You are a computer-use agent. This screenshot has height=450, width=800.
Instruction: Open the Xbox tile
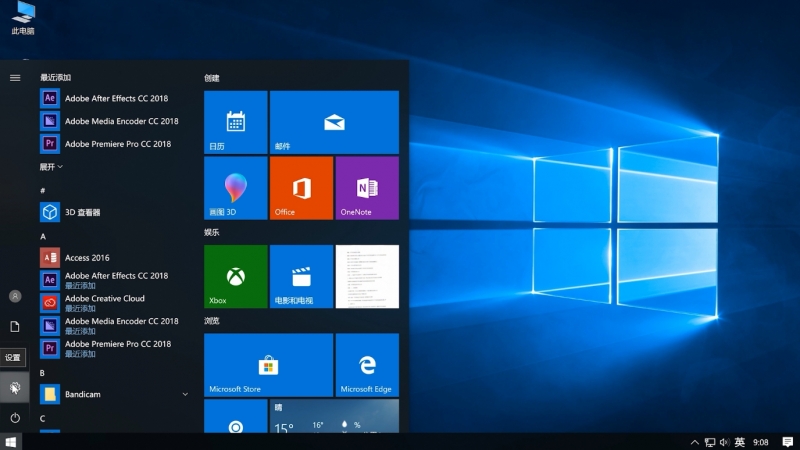pos(236,277)
